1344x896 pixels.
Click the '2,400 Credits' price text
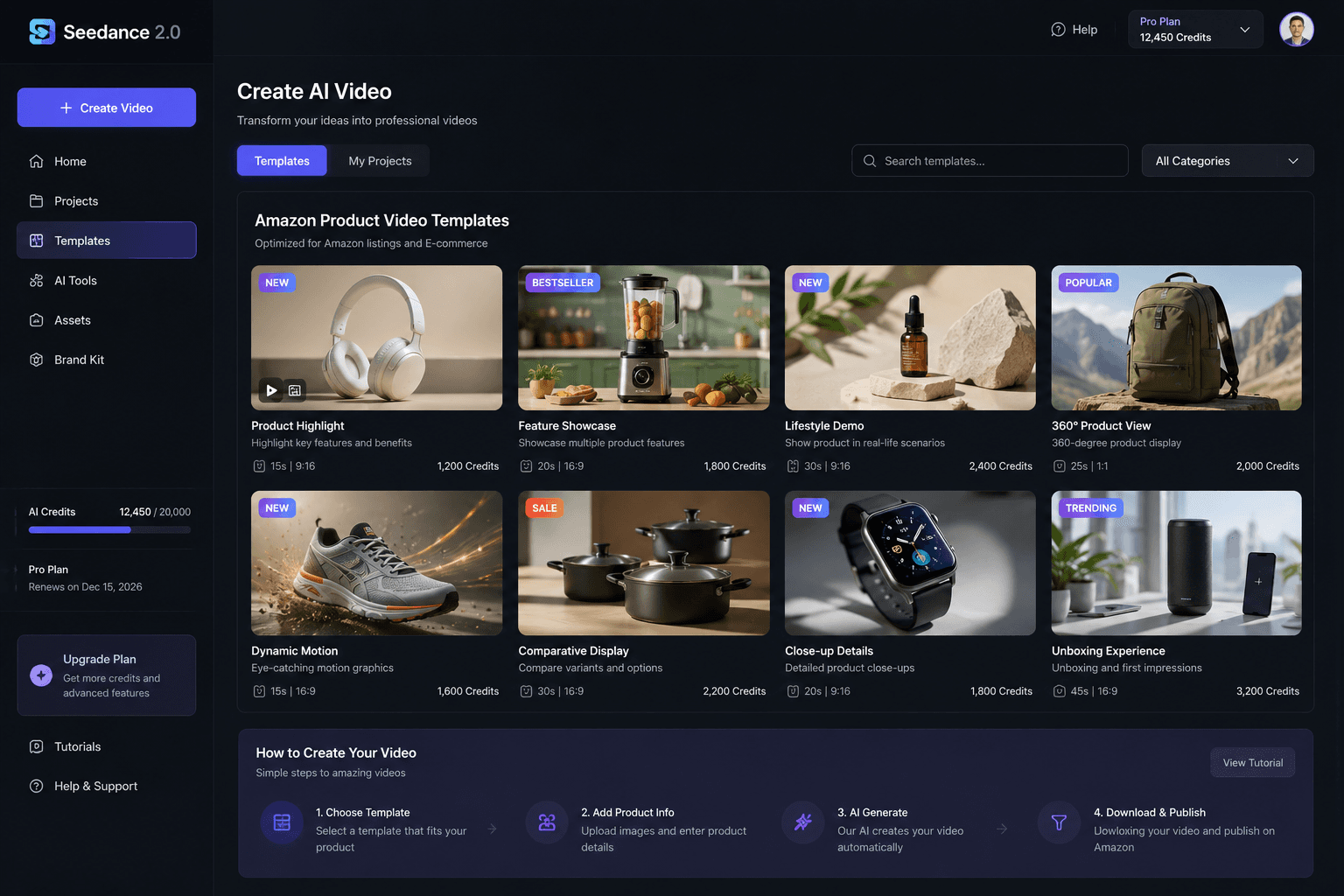click(1000, 466)
